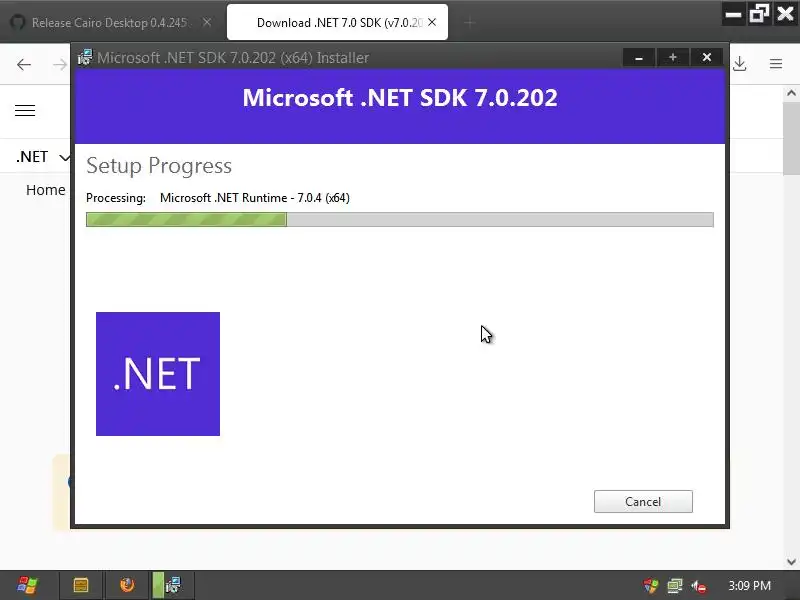Click the network tray icon
The width and height of the screenshot is (800, 600).
675,586
